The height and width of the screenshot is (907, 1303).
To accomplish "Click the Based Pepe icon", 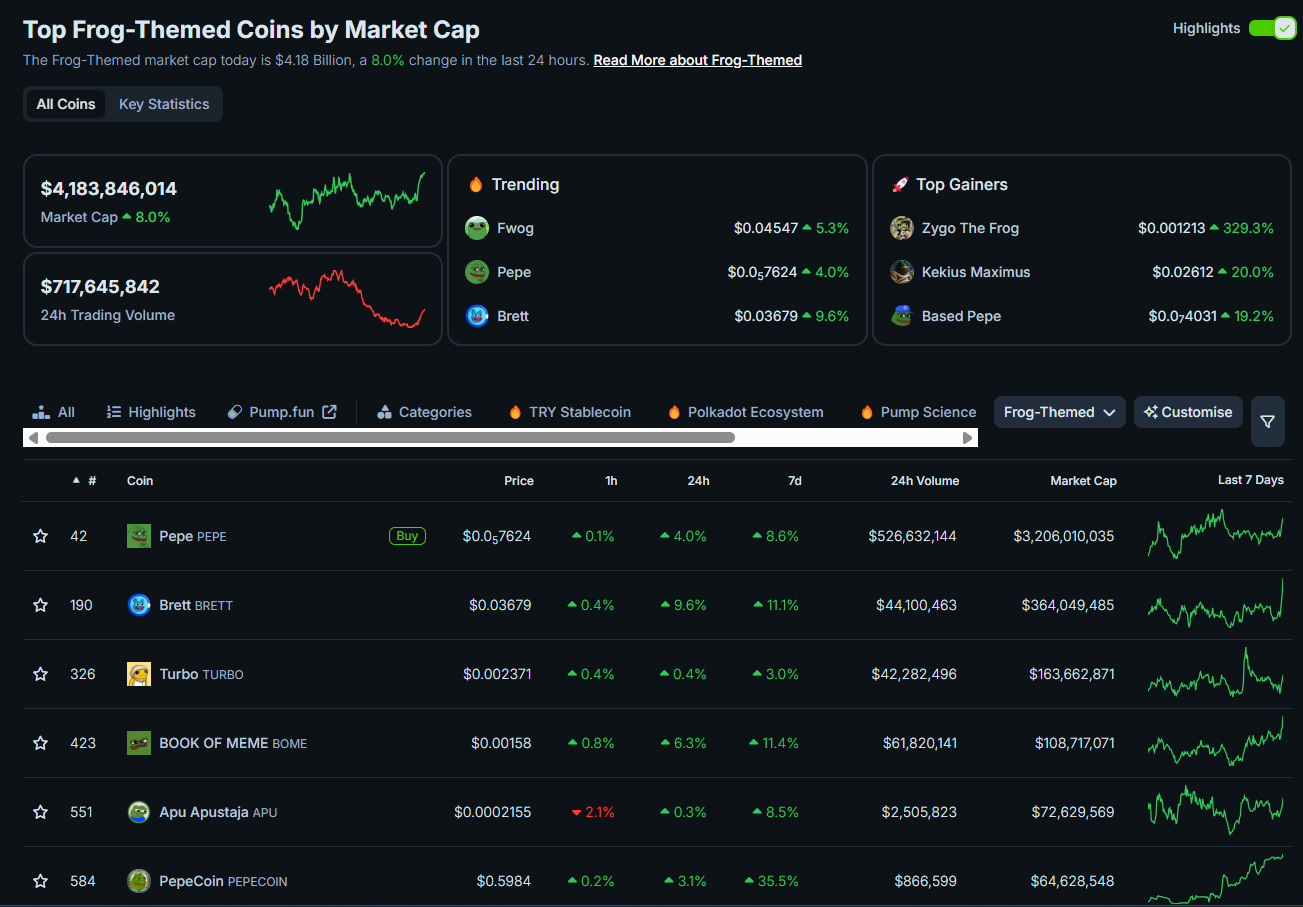I will point(902,316).
